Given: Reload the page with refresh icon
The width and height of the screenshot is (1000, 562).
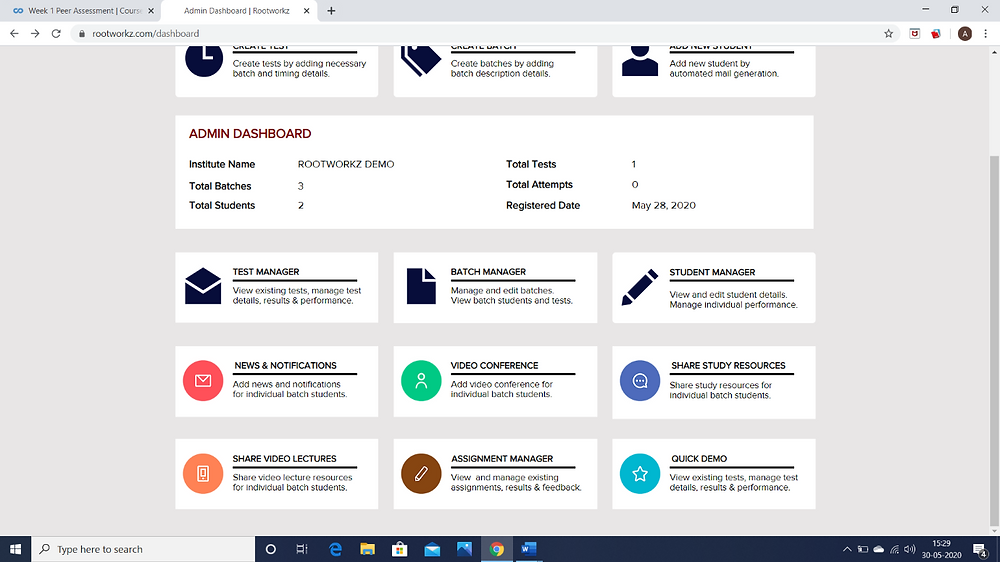Looking at the screenshot, I should 56,33.
